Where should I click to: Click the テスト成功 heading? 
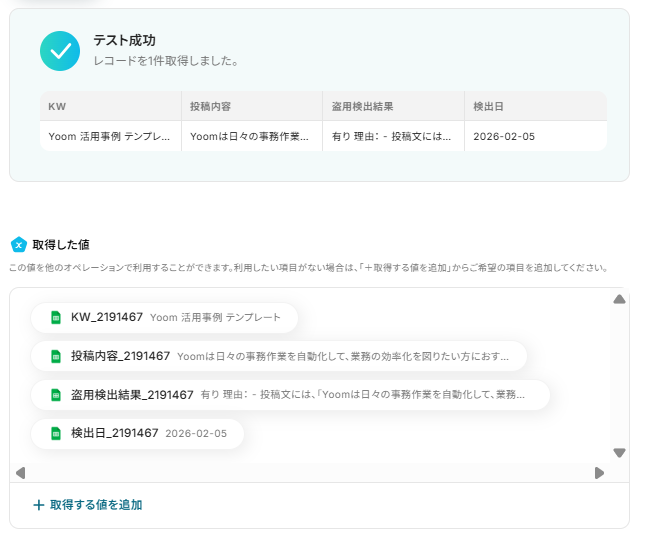[125, 40]
